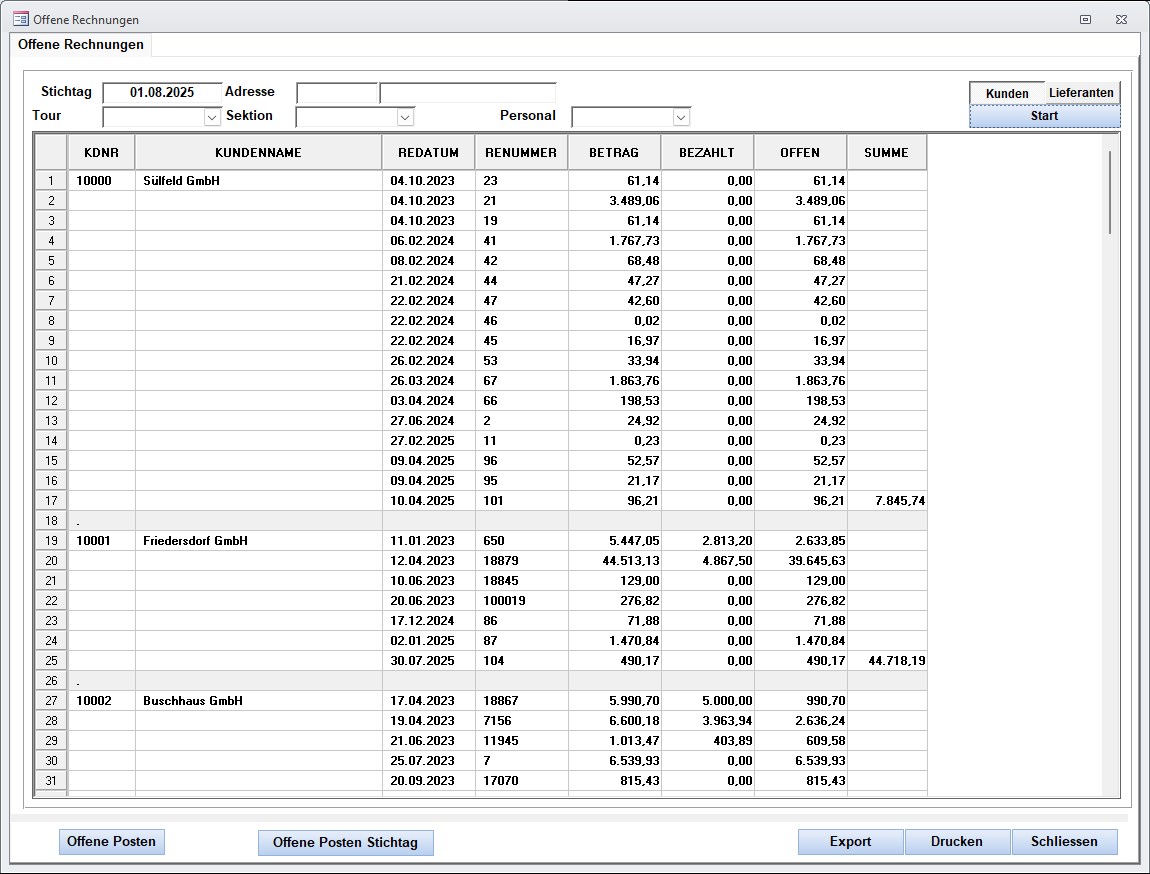
Task: Open Offene Posten Stichtag
Action: pyautogui.click(x=345, y=843)
